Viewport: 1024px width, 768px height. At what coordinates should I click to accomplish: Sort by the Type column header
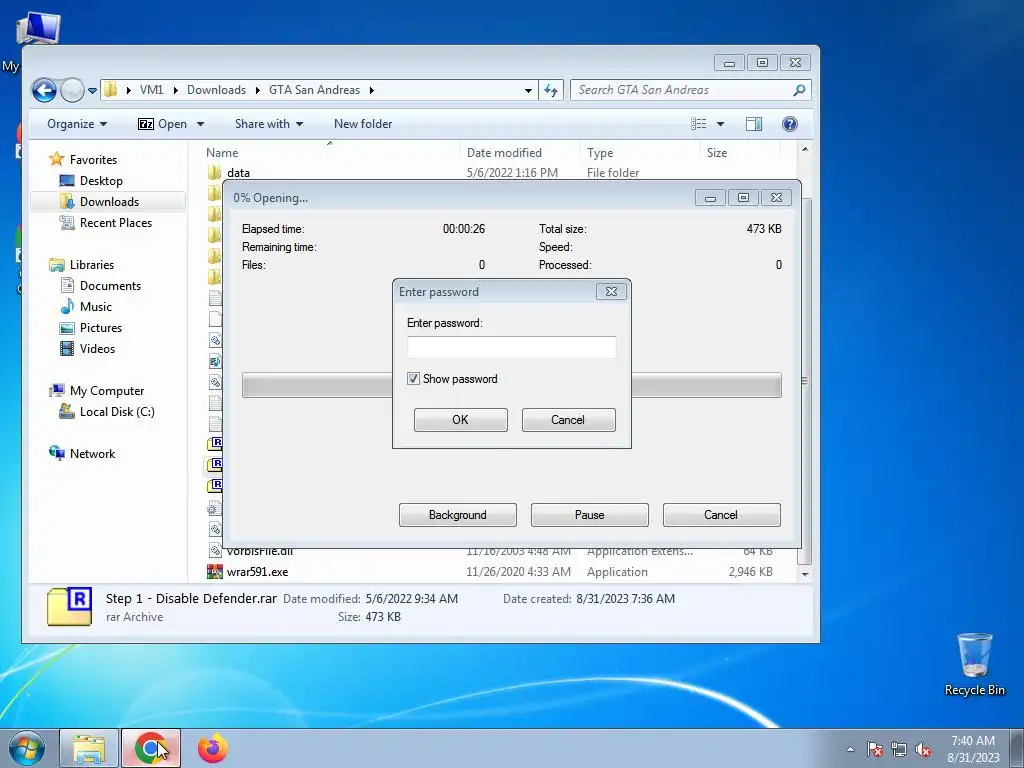pyautogui.click(x=600, y=153)
